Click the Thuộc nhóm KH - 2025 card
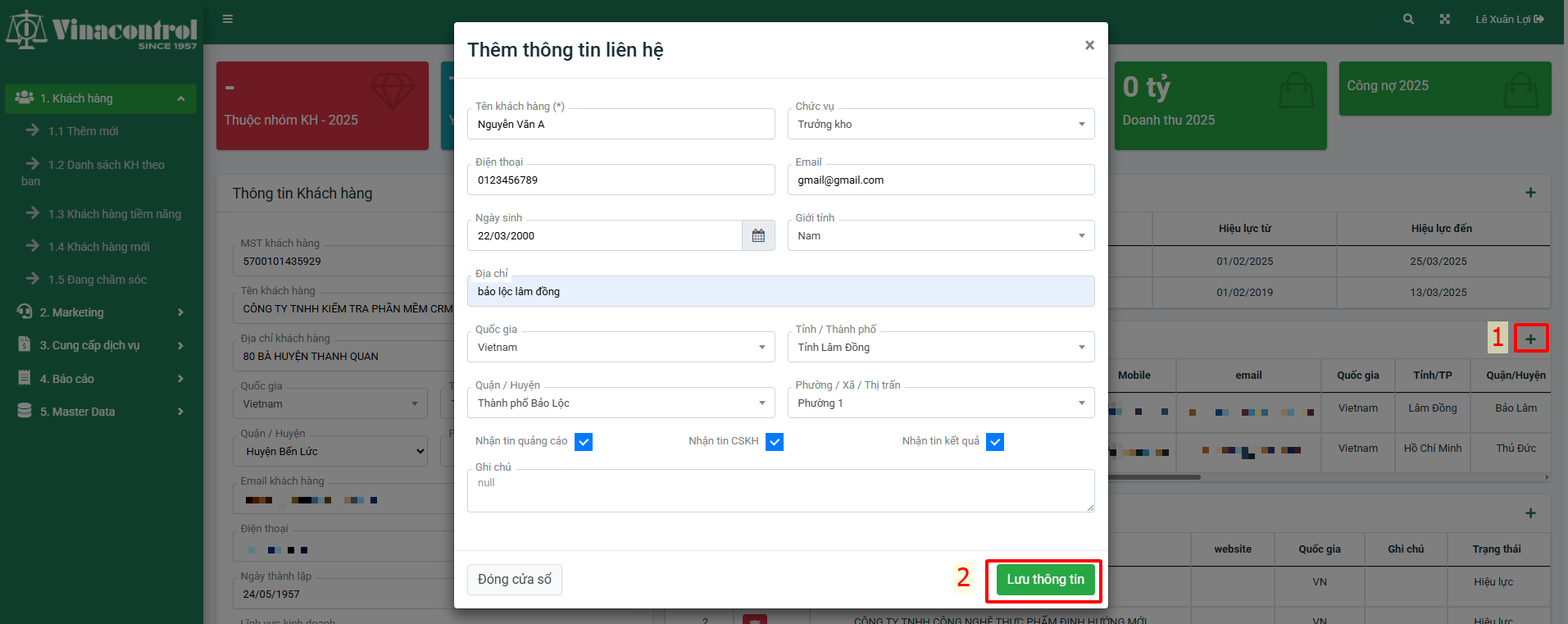 322,106
